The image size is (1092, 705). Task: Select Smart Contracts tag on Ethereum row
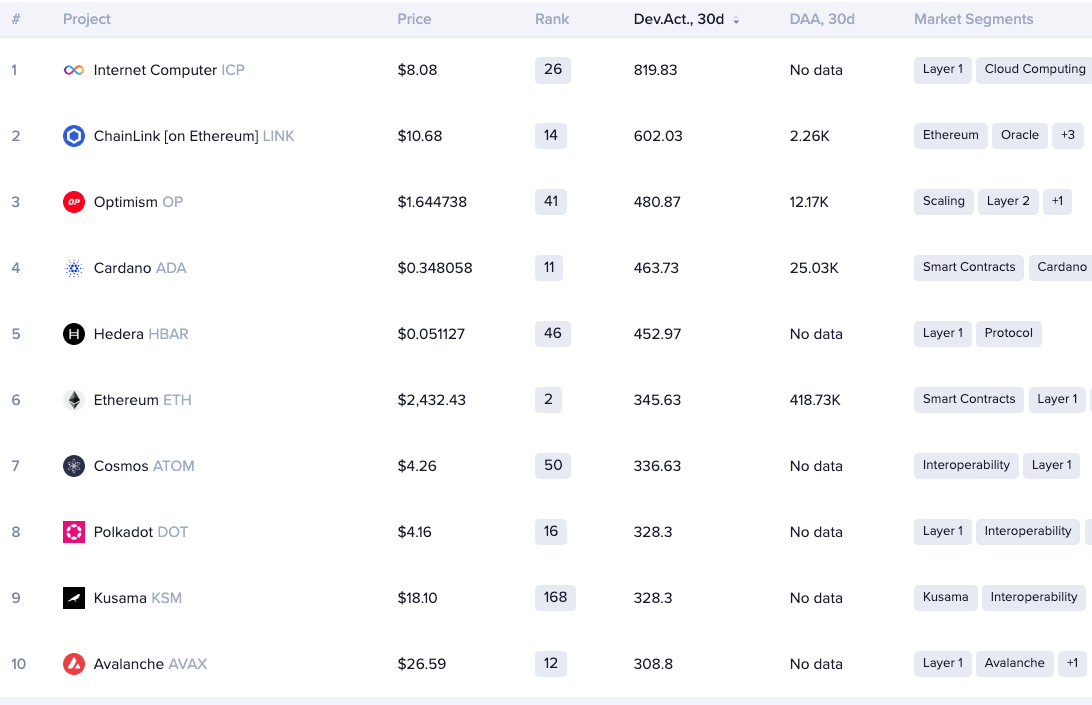pos(969,399)
